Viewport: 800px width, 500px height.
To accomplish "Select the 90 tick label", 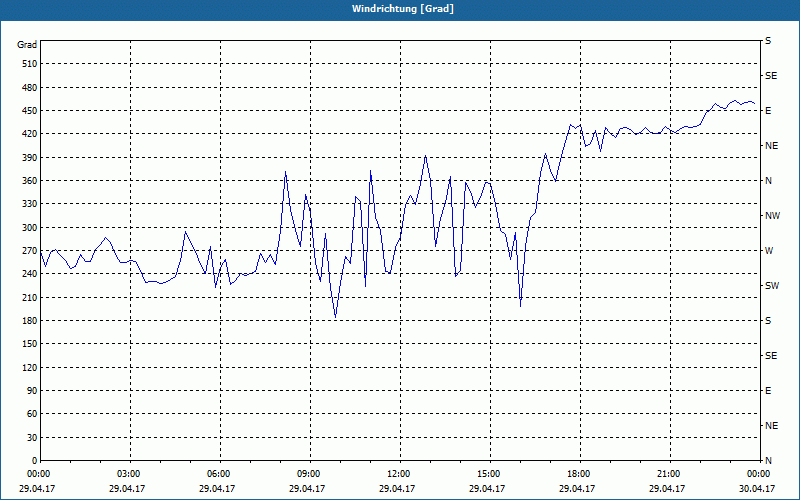I will point(32,391).
